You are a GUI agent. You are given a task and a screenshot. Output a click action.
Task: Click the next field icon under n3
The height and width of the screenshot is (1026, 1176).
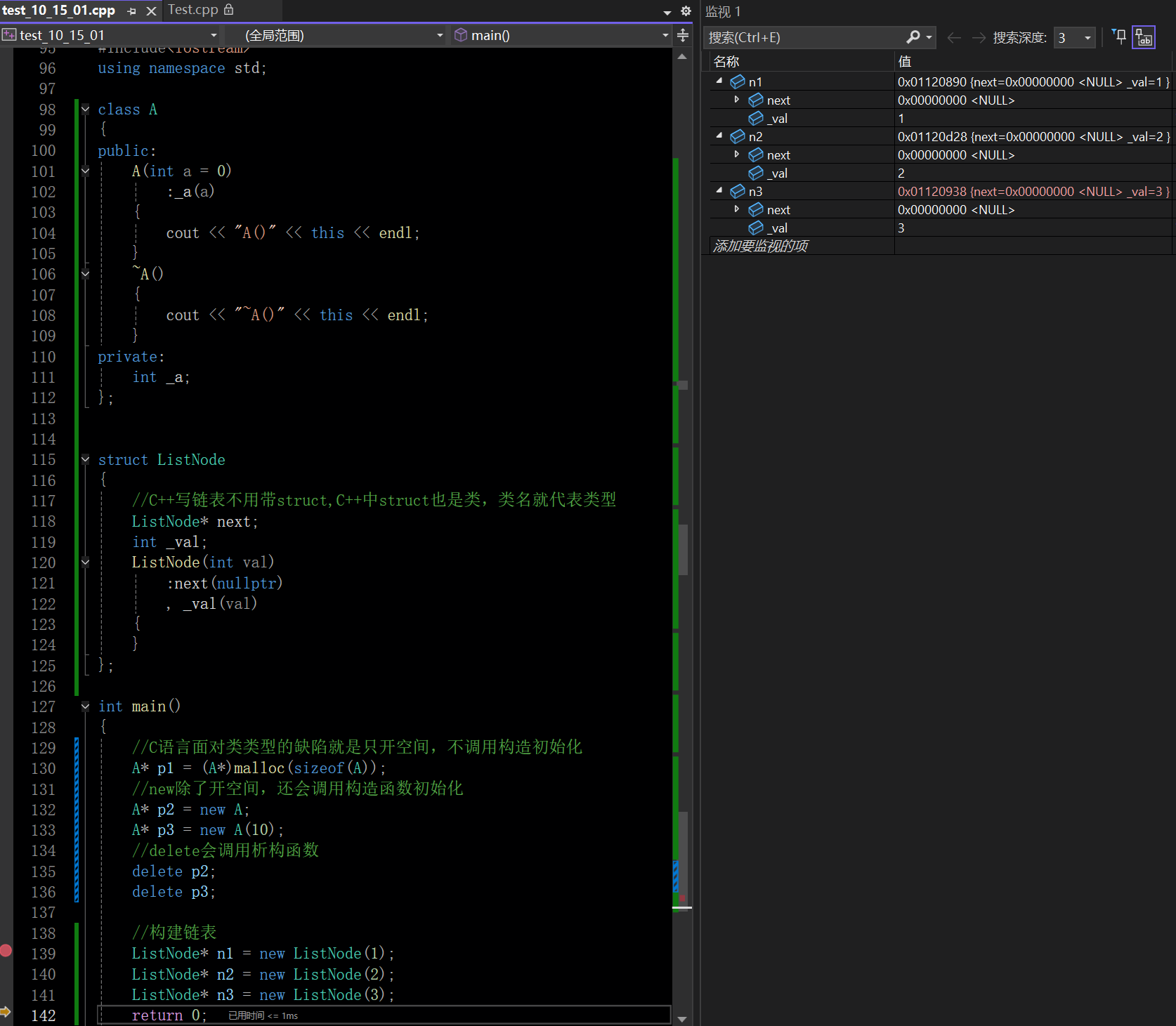point(756,210)
